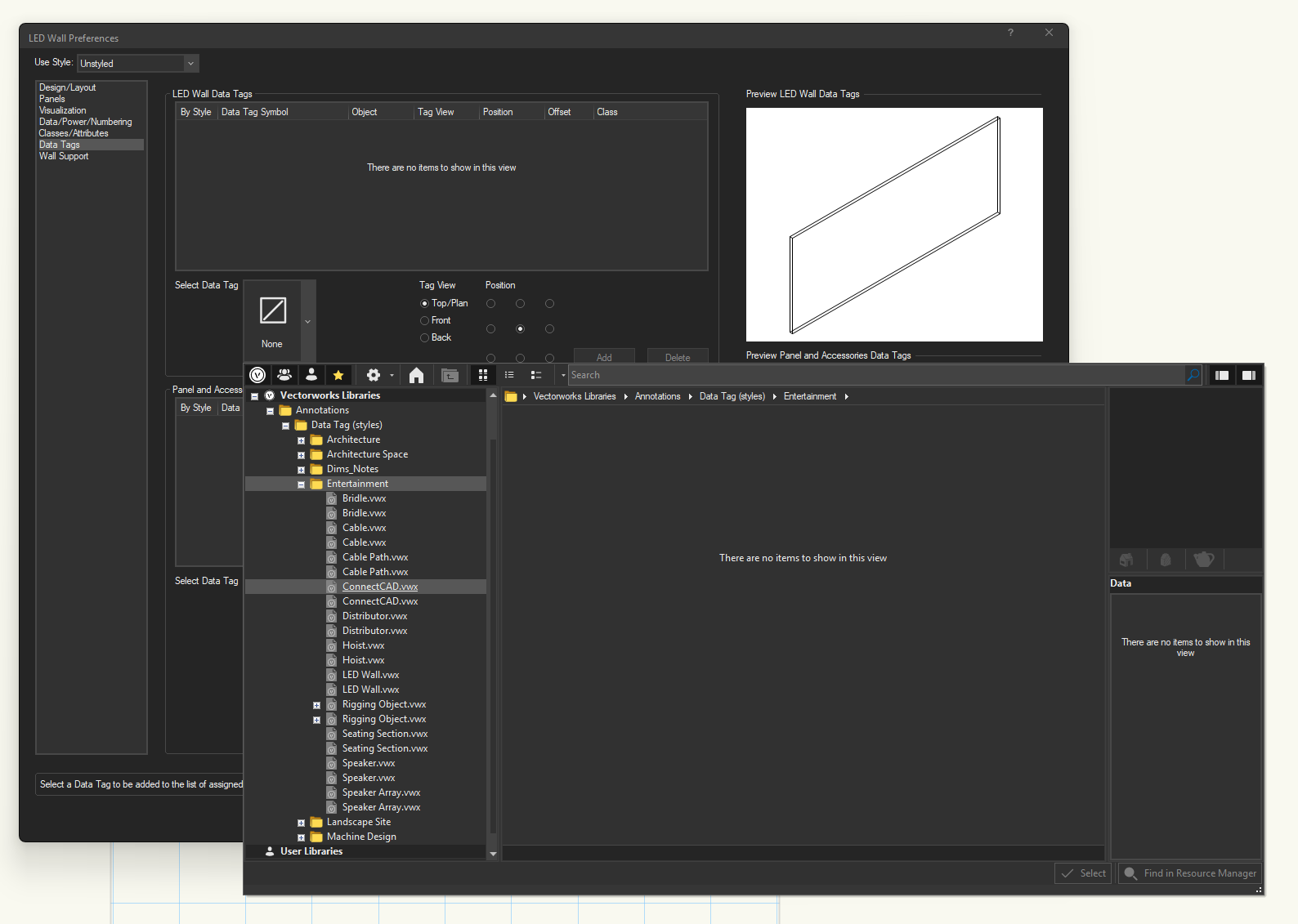The image size is (1298, 924).
Task: Show Vectorworks Libraries with the V icon
Action: click(257, 375)
